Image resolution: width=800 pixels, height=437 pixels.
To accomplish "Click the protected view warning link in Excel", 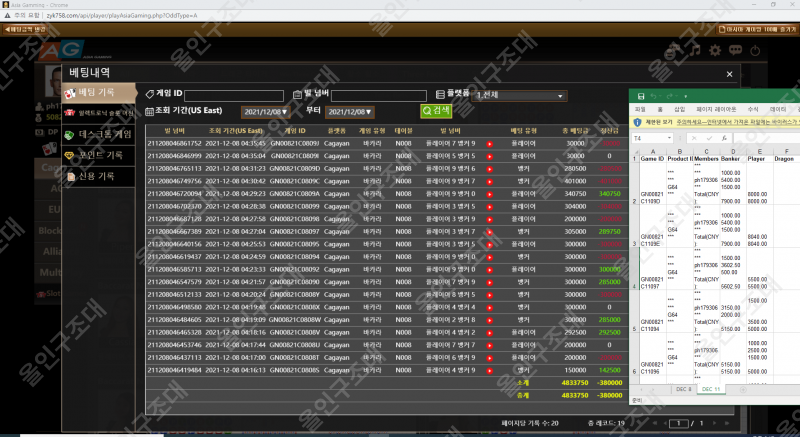I will click(738, 122).
